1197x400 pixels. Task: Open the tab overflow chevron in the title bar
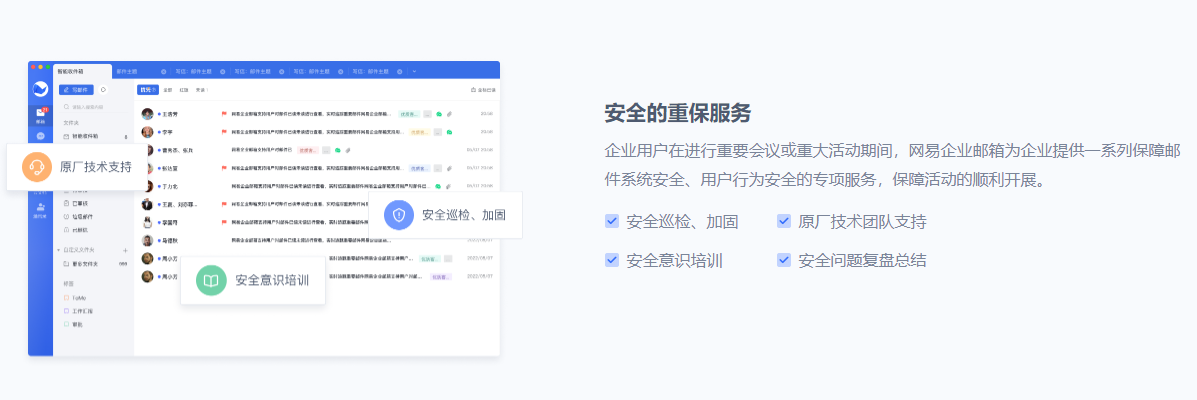(414, 71)
